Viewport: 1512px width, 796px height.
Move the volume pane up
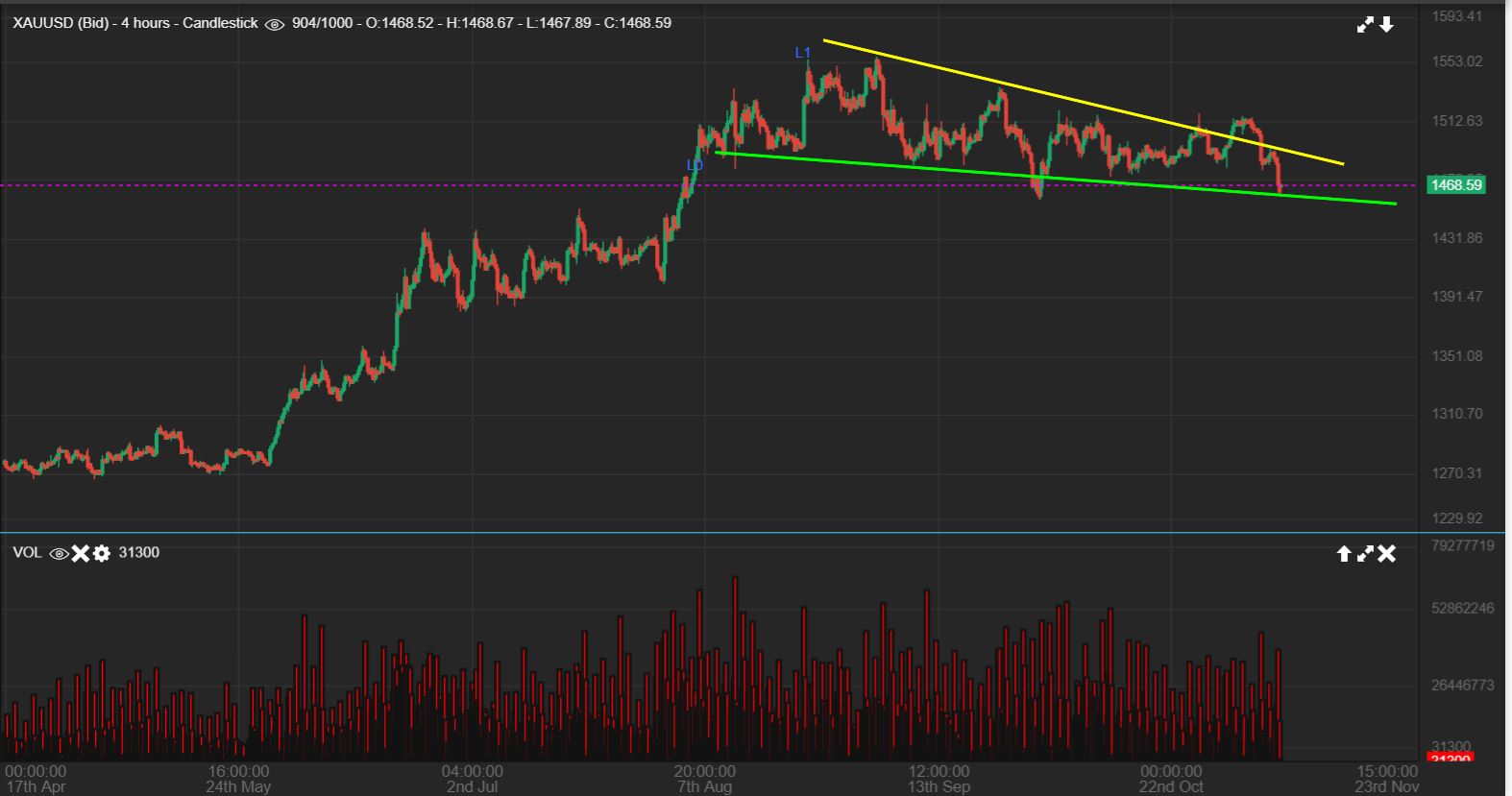[1344, 554]
